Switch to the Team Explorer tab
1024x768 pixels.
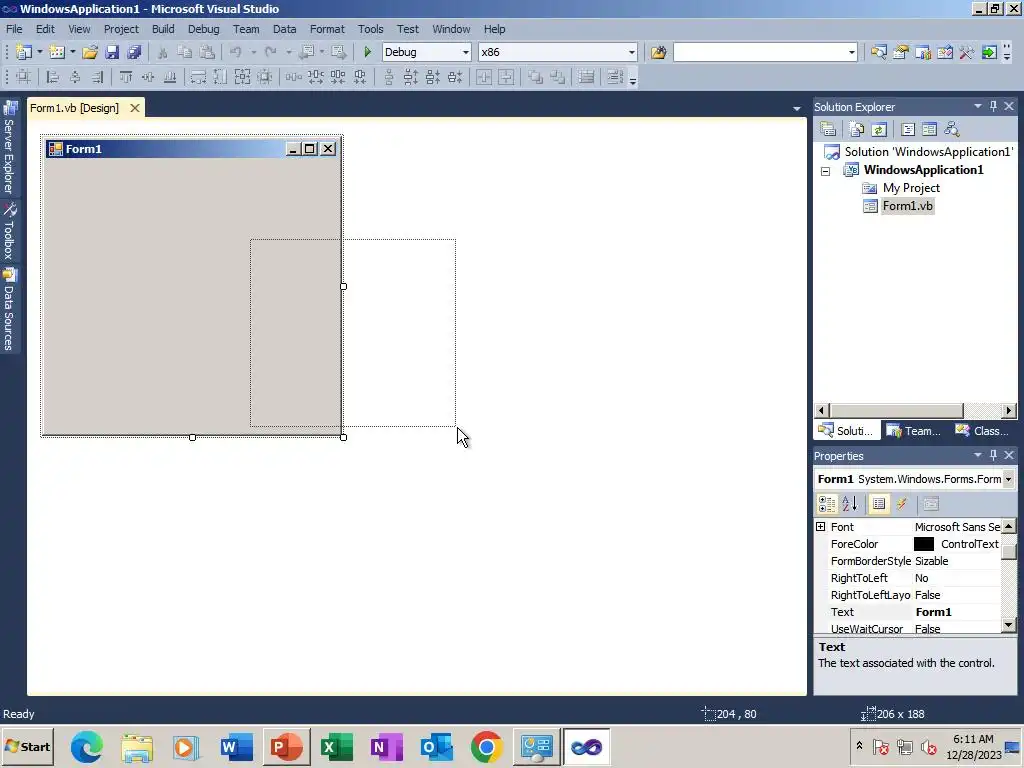(x=914, y=431)
